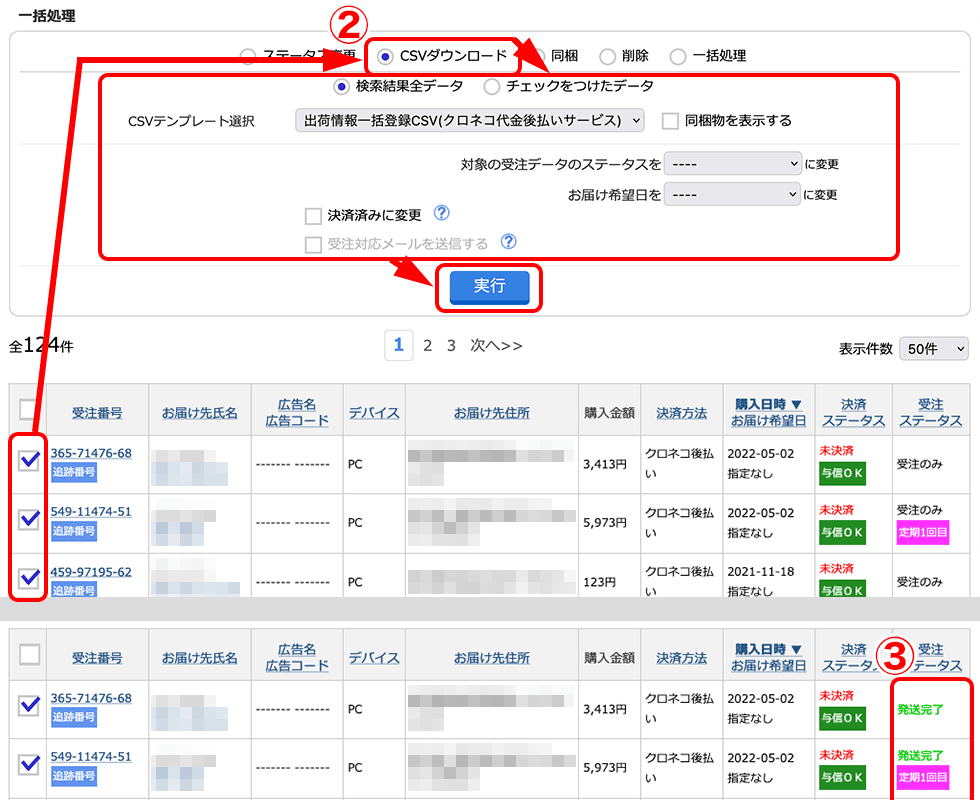Image resolution: width=980 pixels, height=800 pixels.
Task: Click the 123円 purchase amount cell
Action: (x=599, y=582)
